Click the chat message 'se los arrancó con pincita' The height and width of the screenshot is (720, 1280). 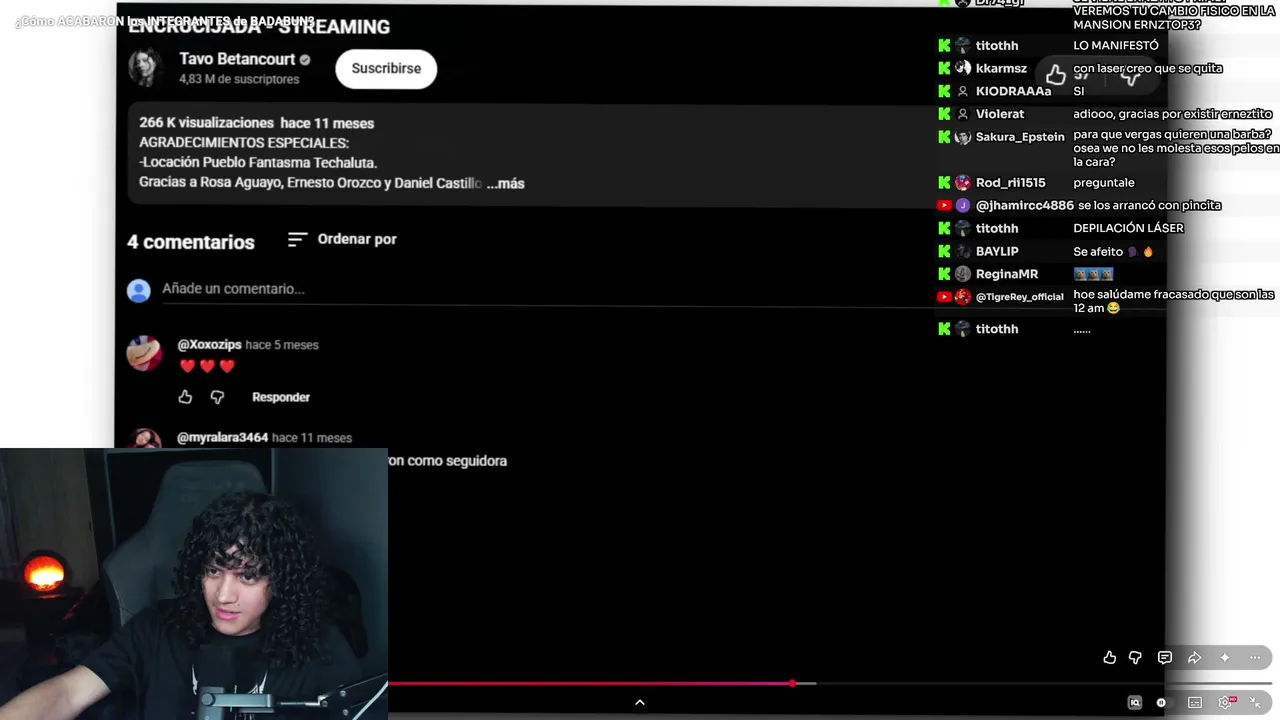click(x=1149, y=205)
